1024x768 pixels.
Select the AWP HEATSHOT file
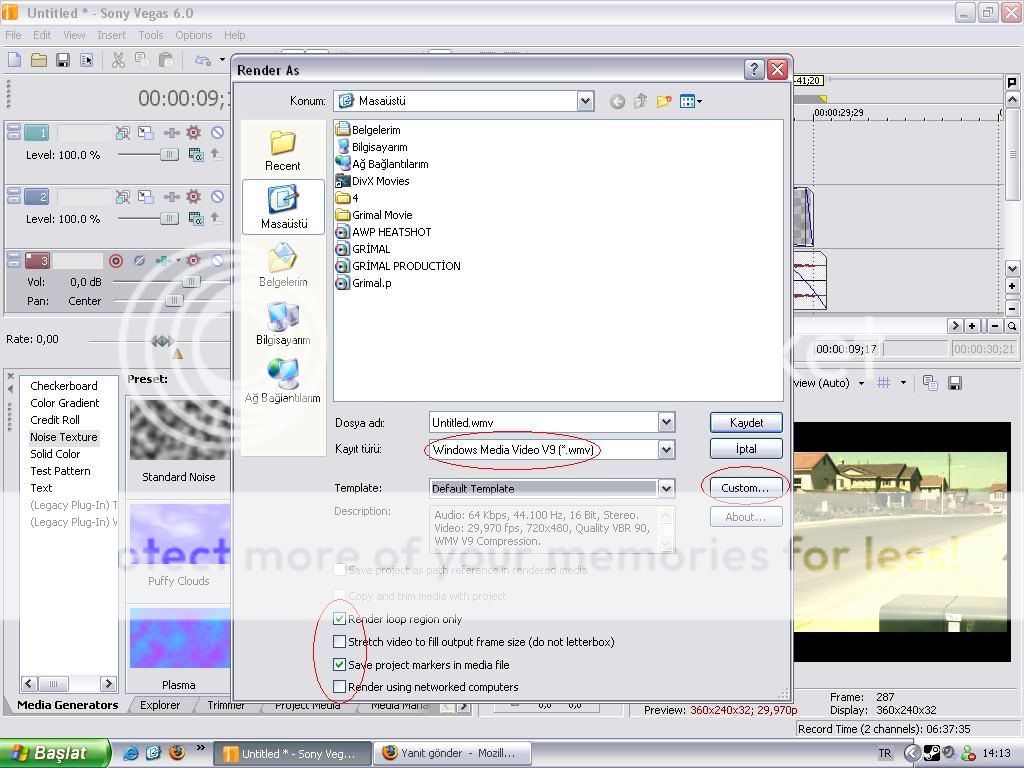(x=383, y=232)
